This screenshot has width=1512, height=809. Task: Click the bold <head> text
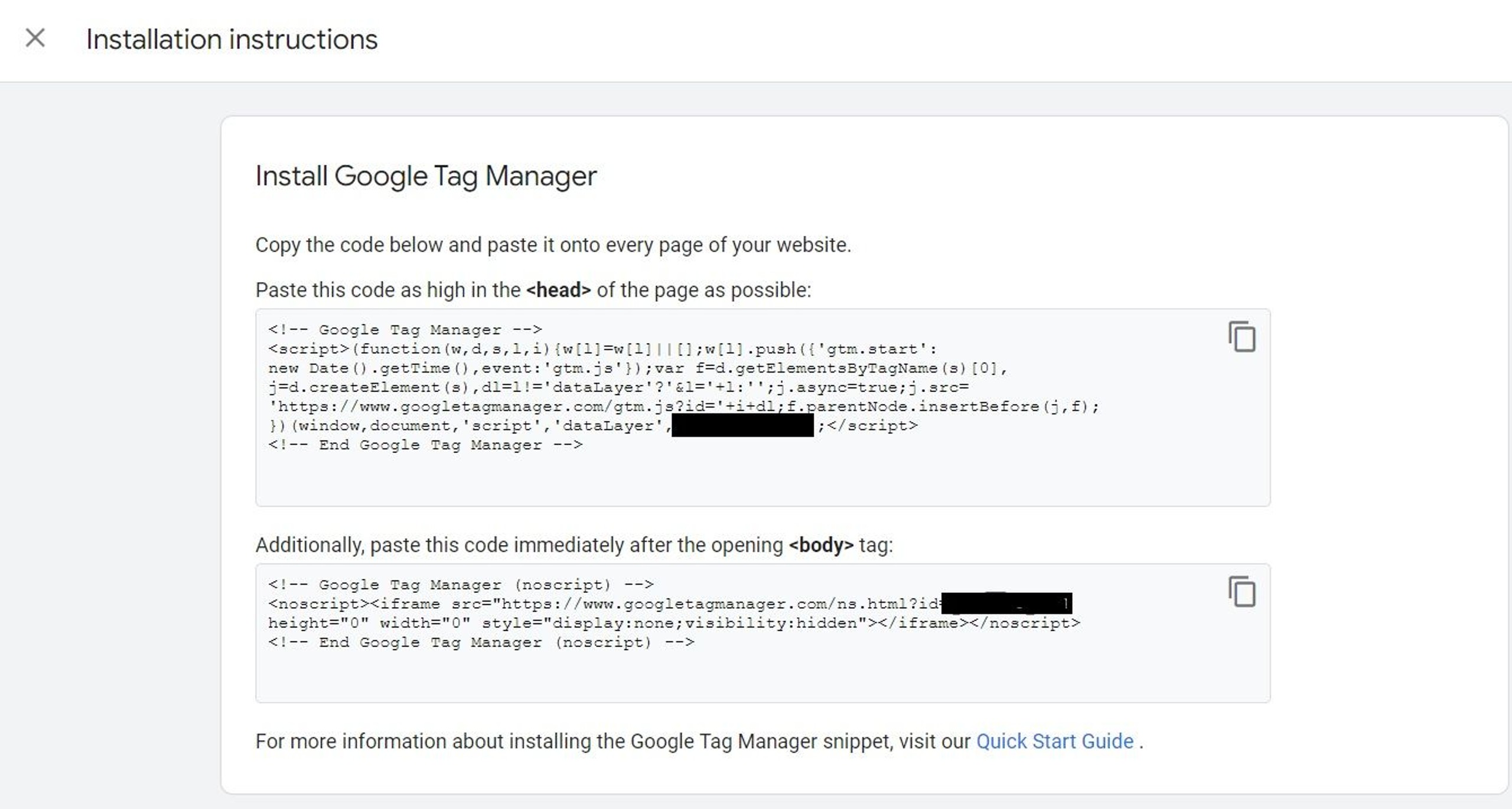click(558, 290)
